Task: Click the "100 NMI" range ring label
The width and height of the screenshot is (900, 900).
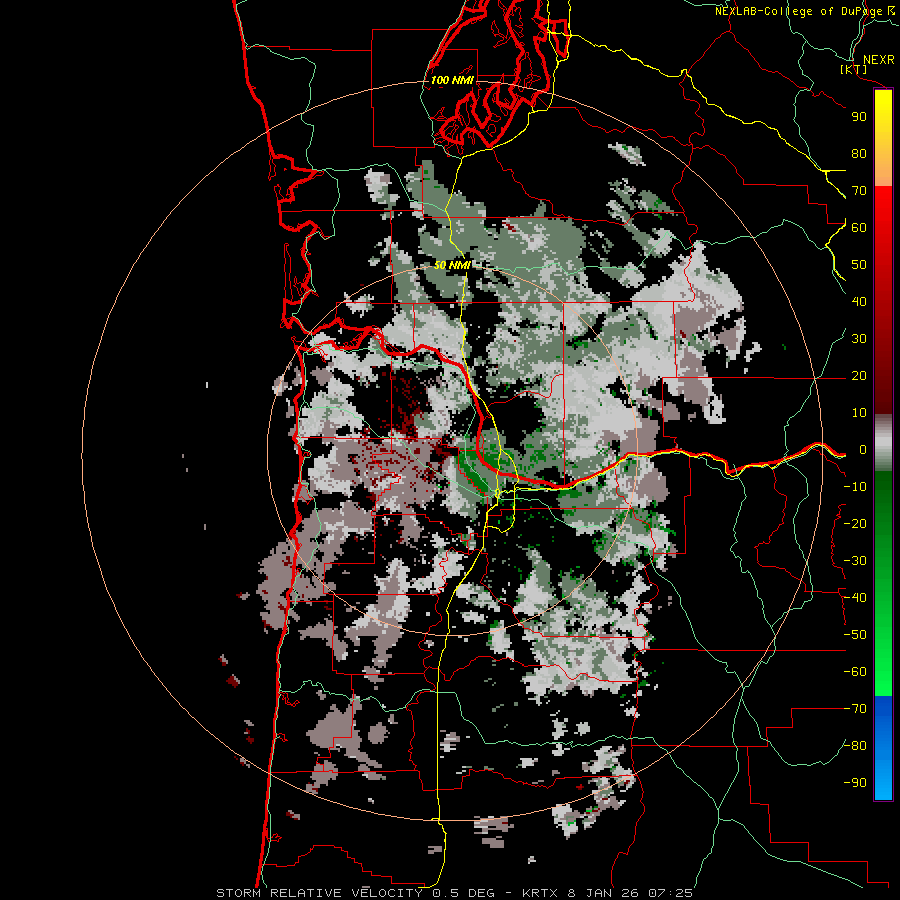Action: (x=452, y=80)
